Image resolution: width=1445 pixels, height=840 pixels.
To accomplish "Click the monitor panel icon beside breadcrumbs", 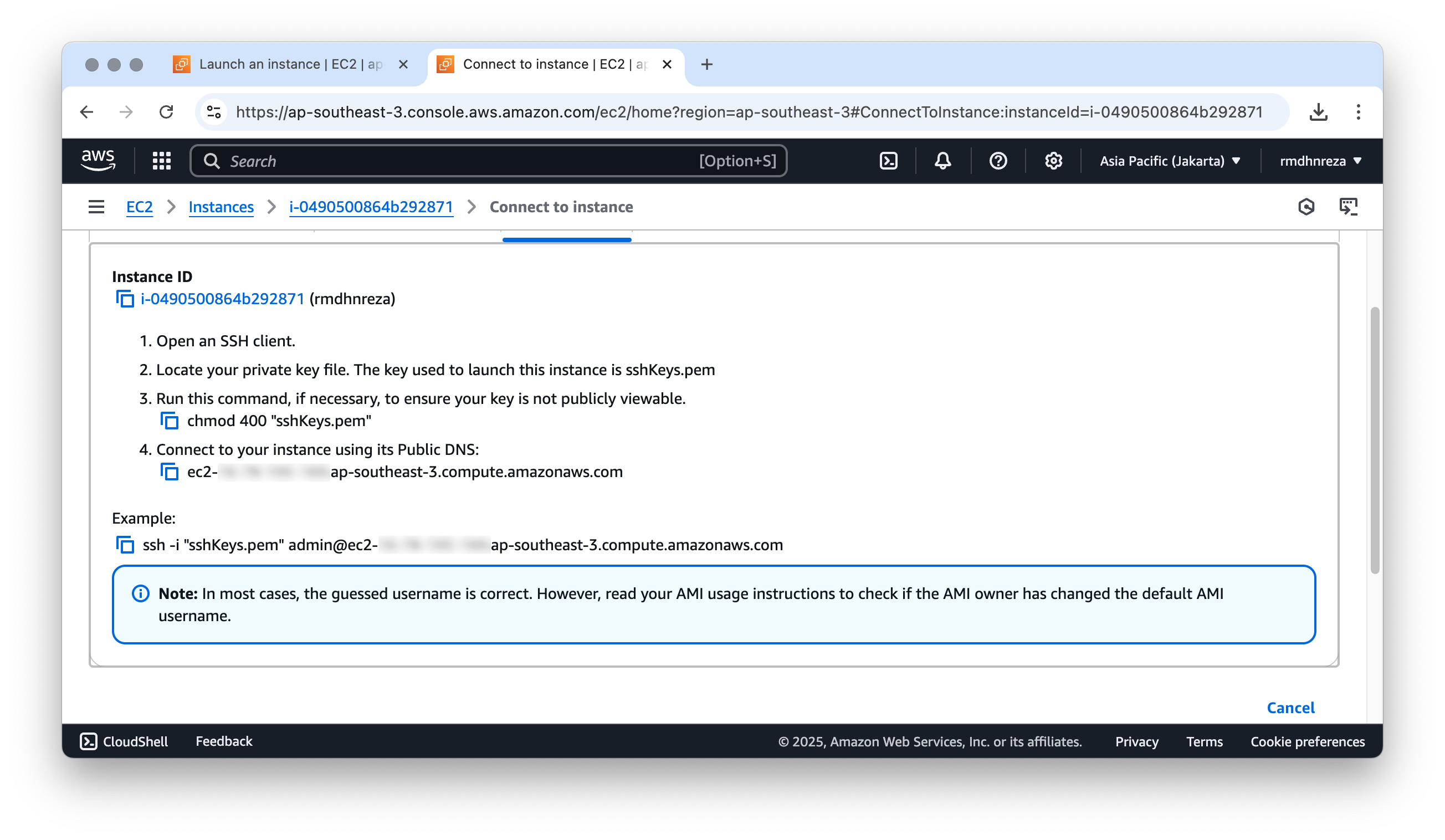I will 1348,207.
